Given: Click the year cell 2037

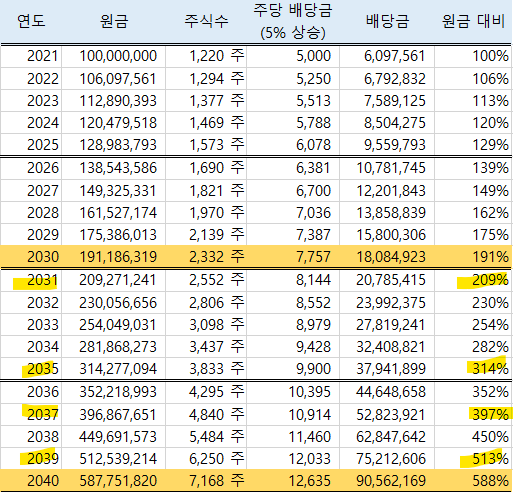Looking at the screenshot, I should (43, 415).
